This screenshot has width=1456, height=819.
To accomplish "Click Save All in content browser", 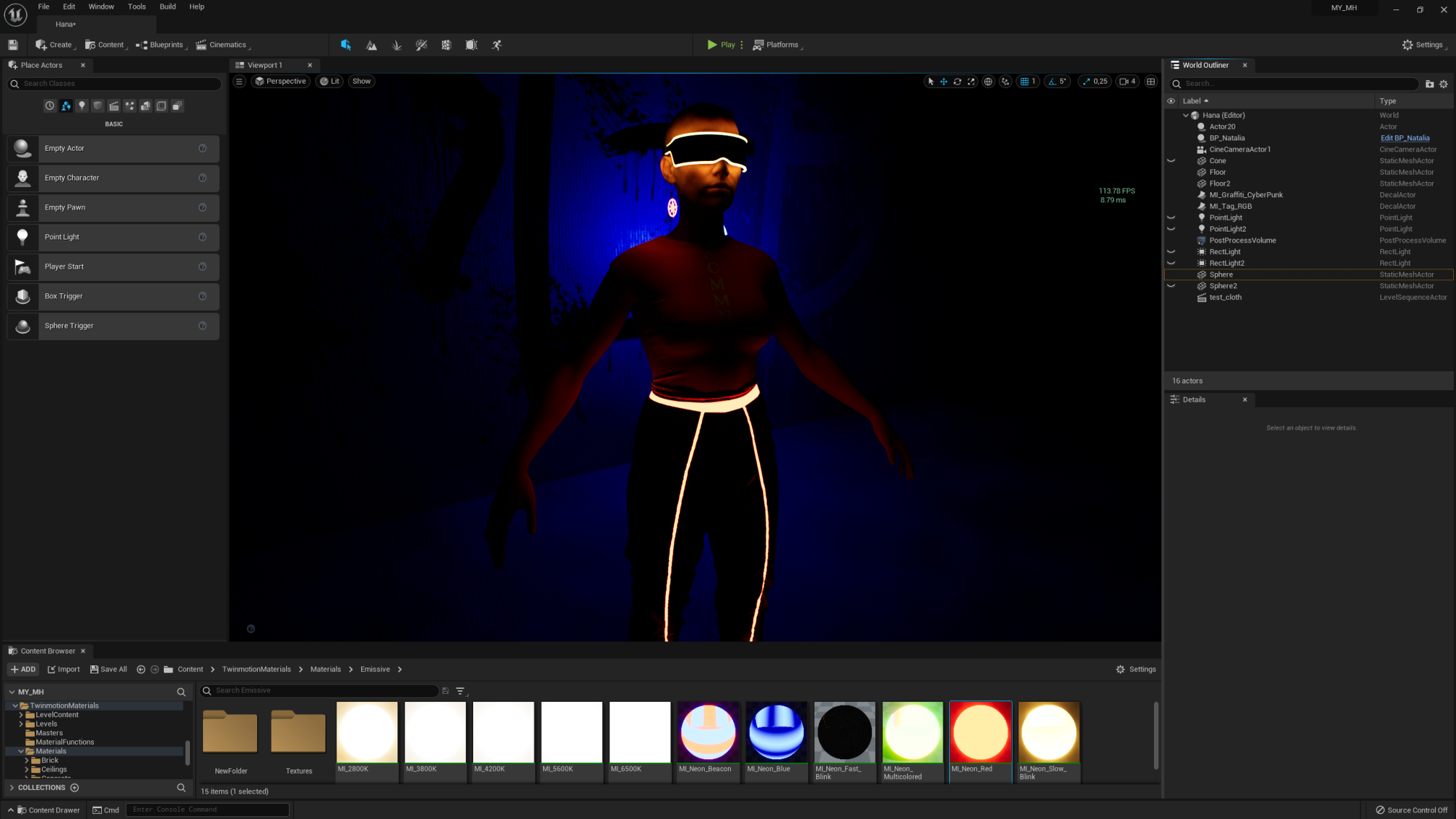I will [x=108, y=669].
